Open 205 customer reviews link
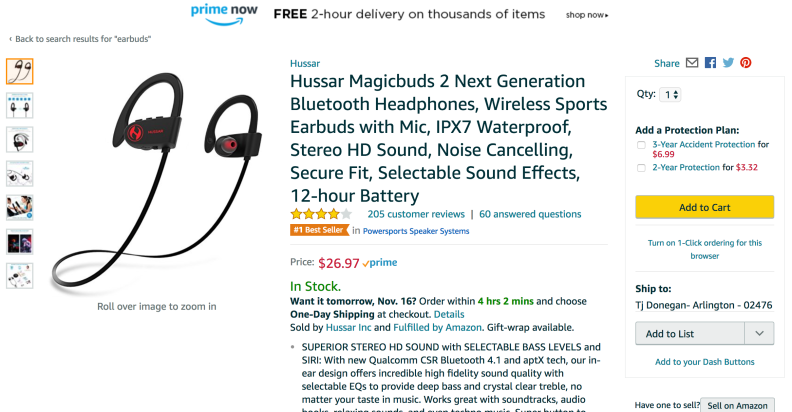Viewport: 792px width, 412px height. [416, 214]
